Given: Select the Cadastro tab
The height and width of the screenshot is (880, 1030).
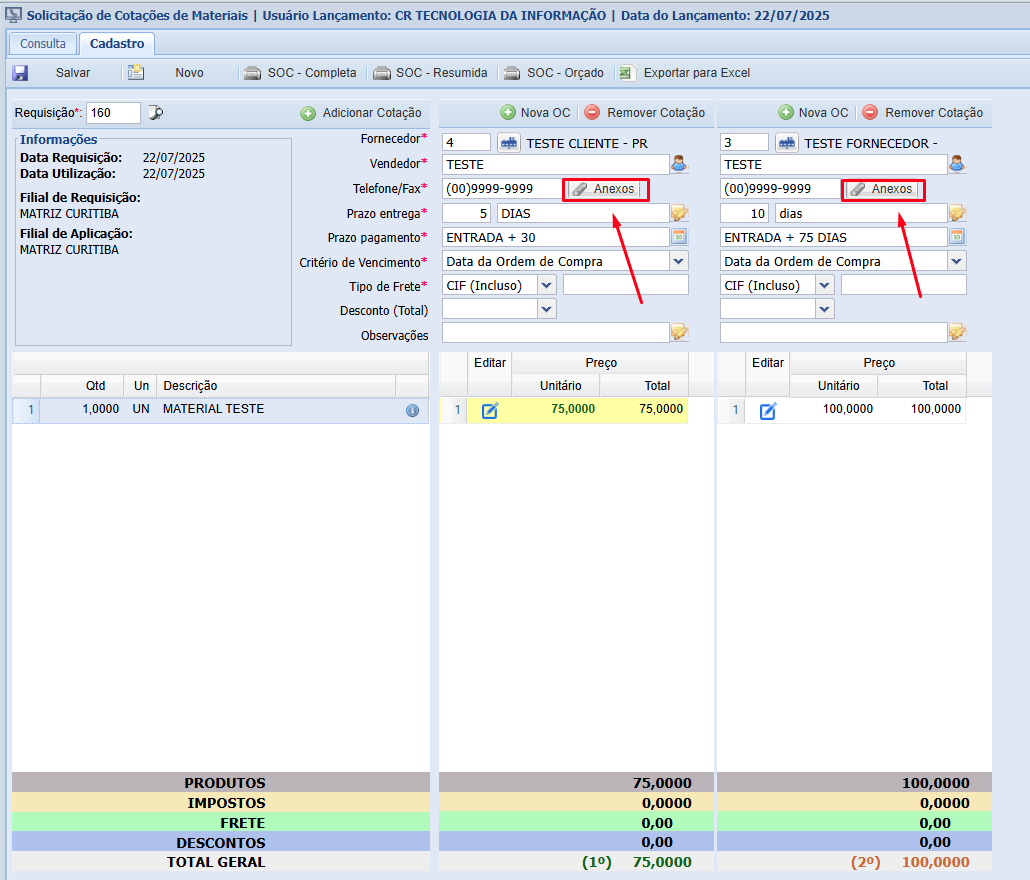Looking at the screenshot, I should click(x=117, y=44).
